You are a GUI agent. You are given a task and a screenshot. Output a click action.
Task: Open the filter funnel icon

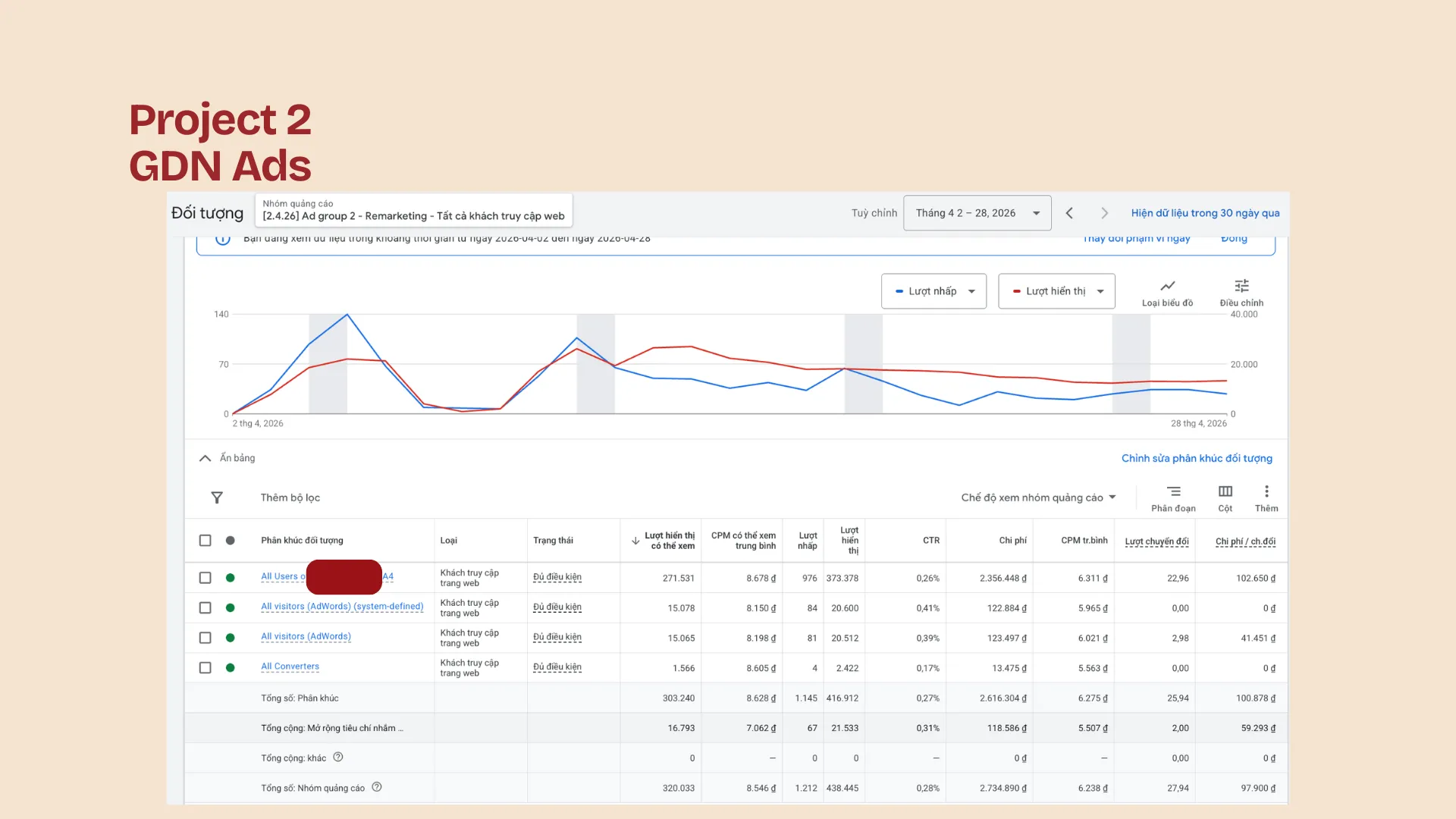coord(217,497)
